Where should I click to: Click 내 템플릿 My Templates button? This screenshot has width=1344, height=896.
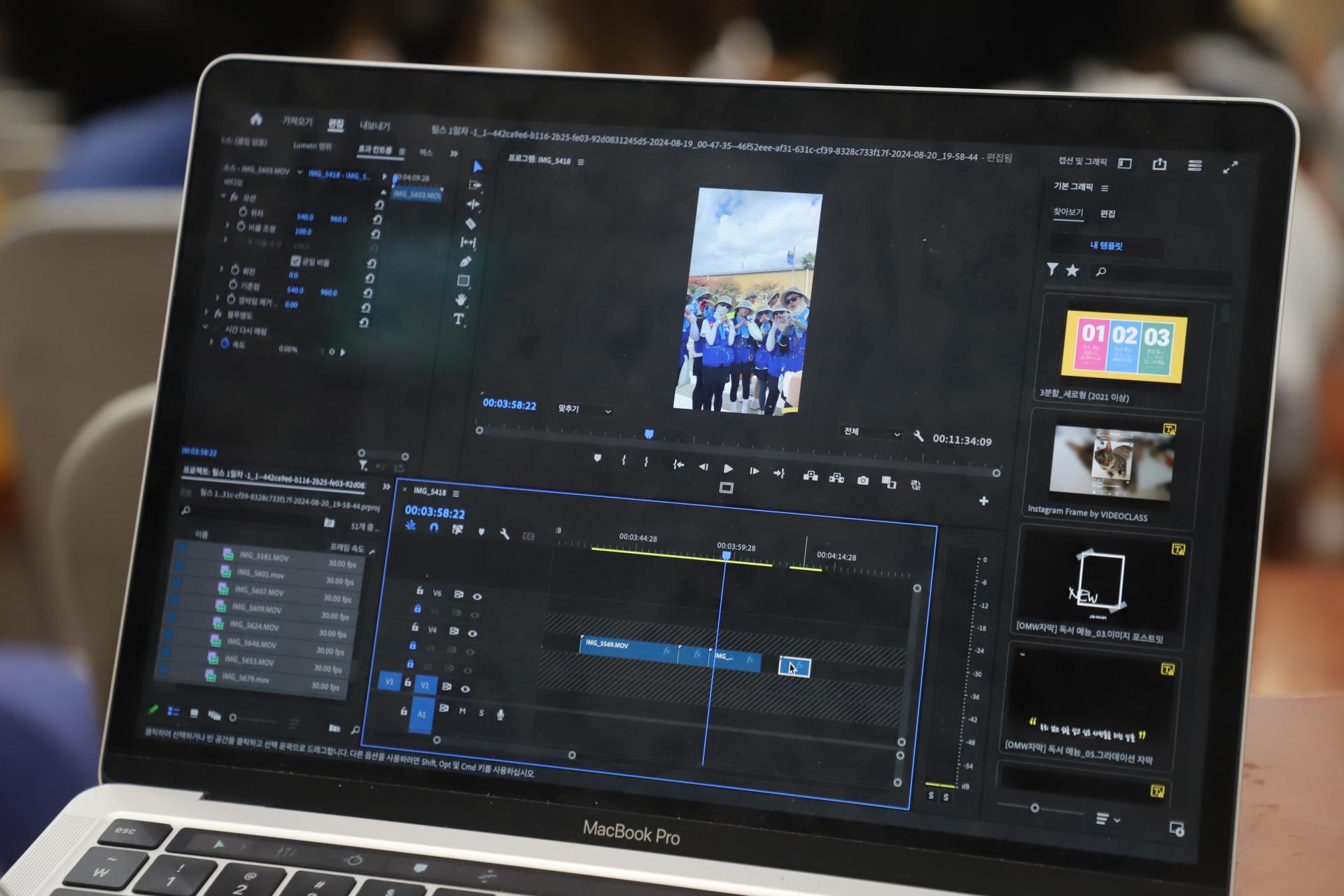(1107, 245)
